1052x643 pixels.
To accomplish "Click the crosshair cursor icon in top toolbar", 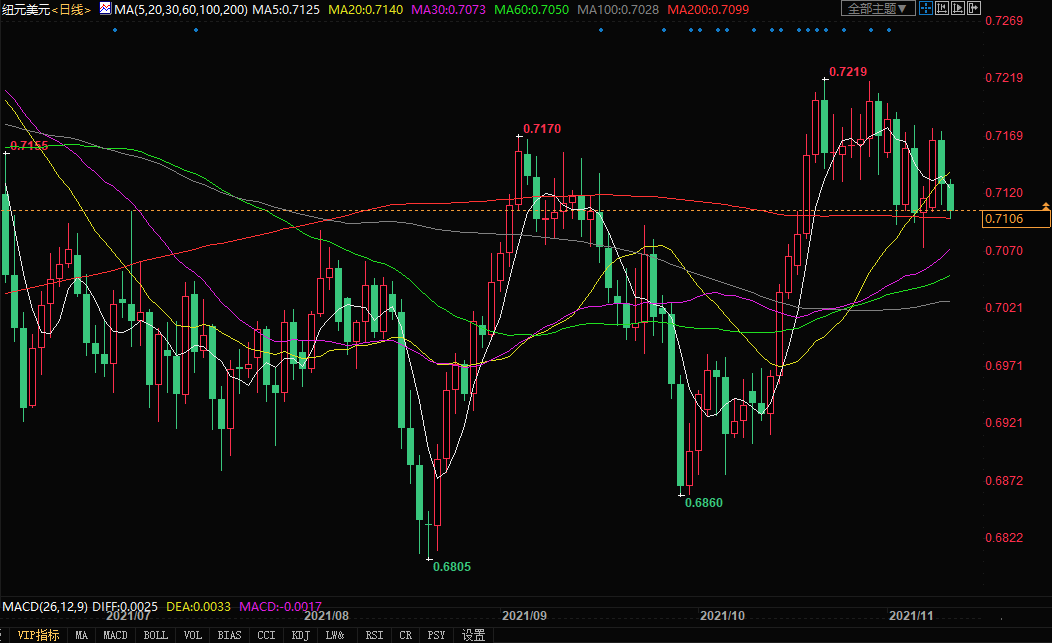I will coord(926,9).
